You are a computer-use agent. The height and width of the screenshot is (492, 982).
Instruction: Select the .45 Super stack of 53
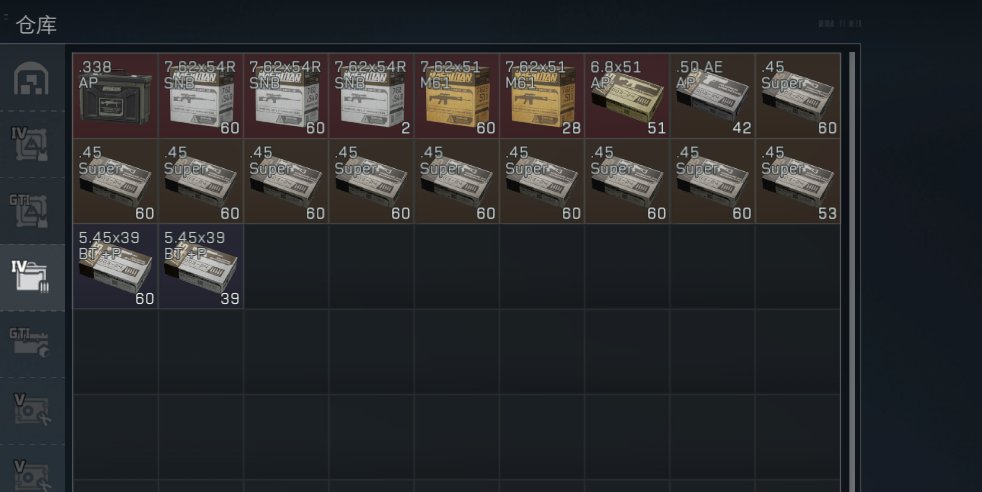[x=798, y=181]
